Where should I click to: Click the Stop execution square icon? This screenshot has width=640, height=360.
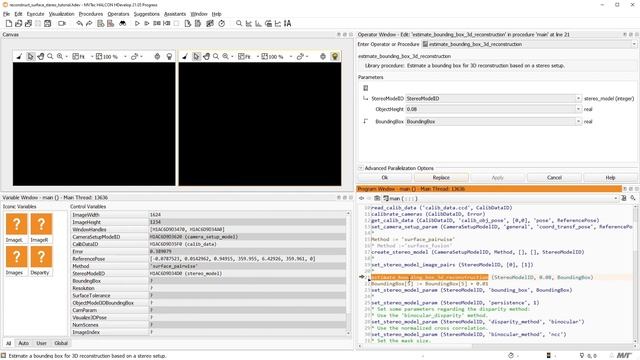(176, 24)
